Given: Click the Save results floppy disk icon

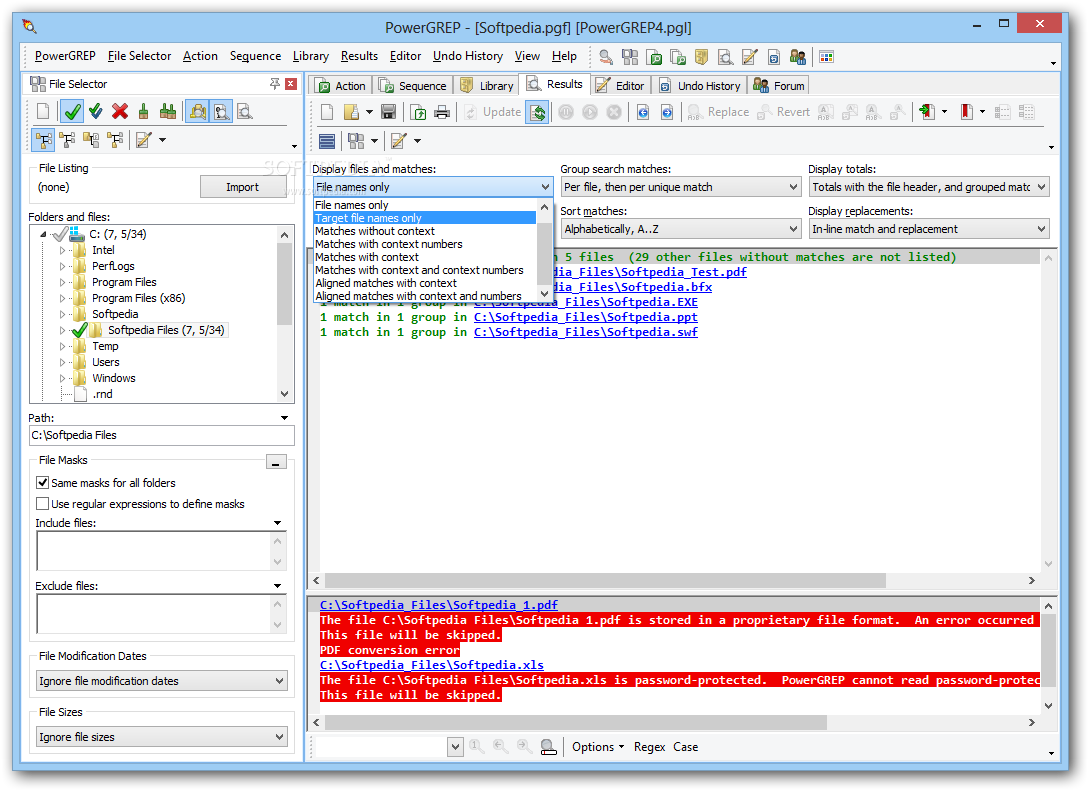Looking at the screenshot, I should 388,112.
